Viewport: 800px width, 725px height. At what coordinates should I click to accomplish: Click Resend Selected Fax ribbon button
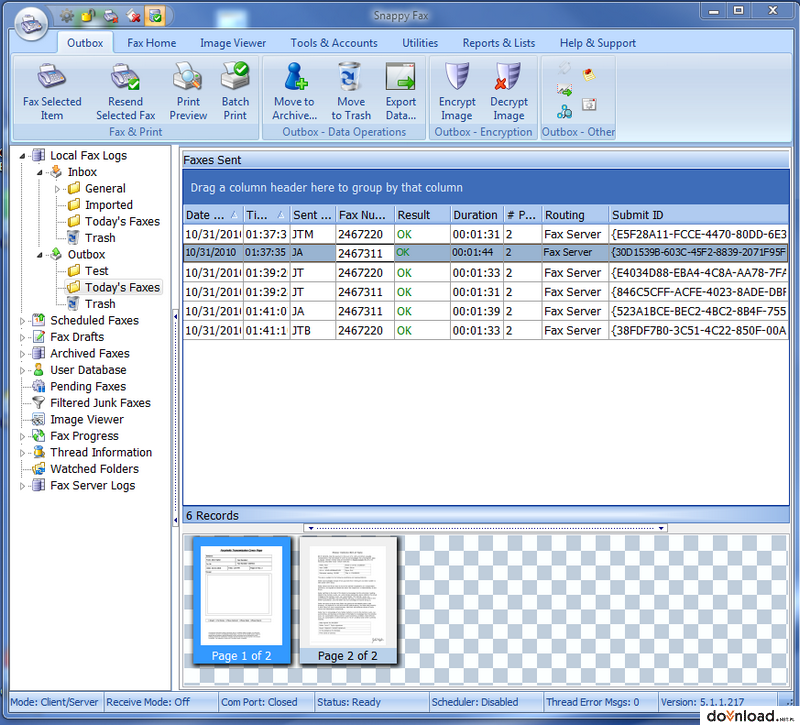click(126, 91)
